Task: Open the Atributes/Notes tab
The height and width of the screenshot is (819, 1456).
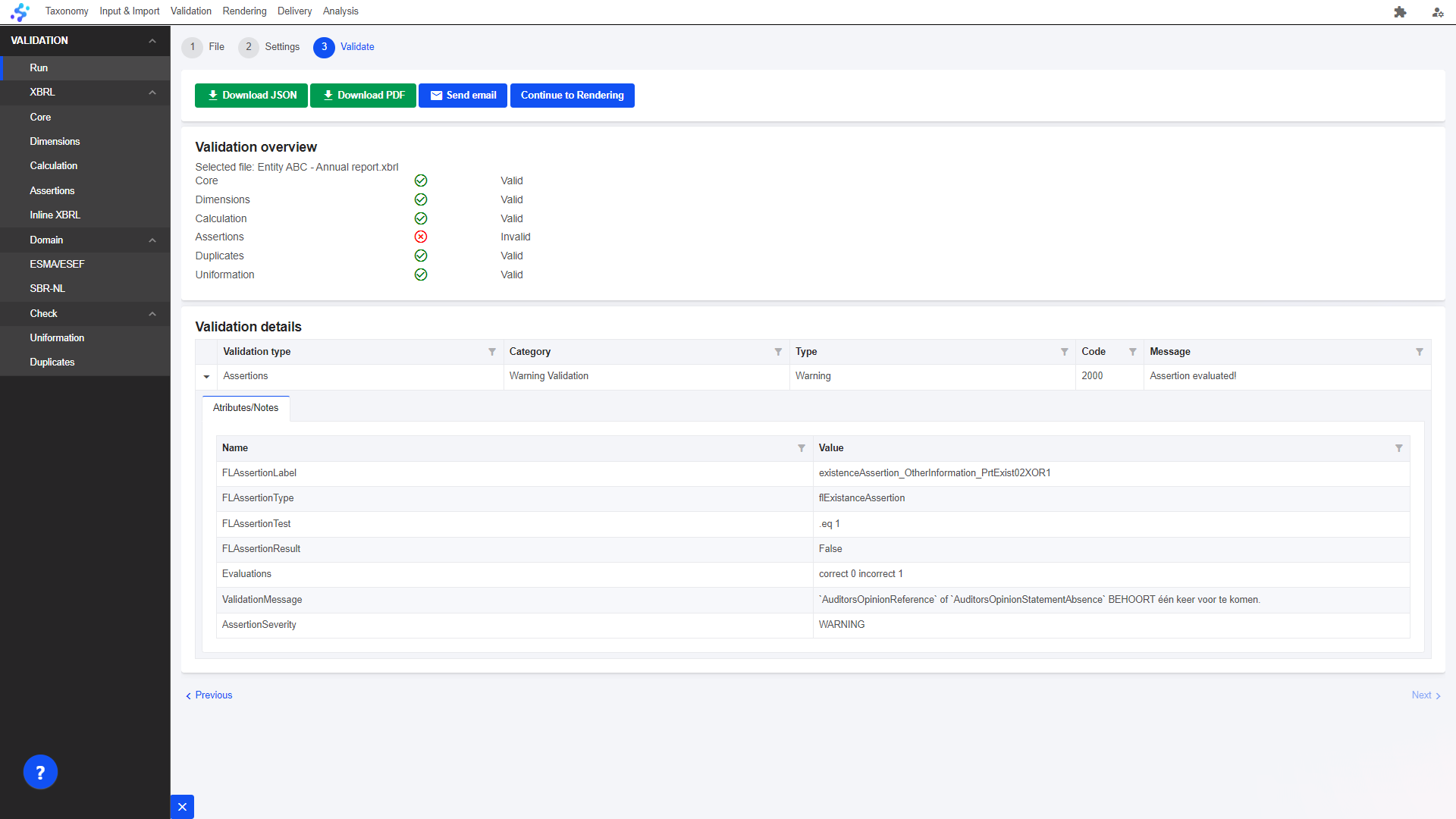Action: point(245,408)
